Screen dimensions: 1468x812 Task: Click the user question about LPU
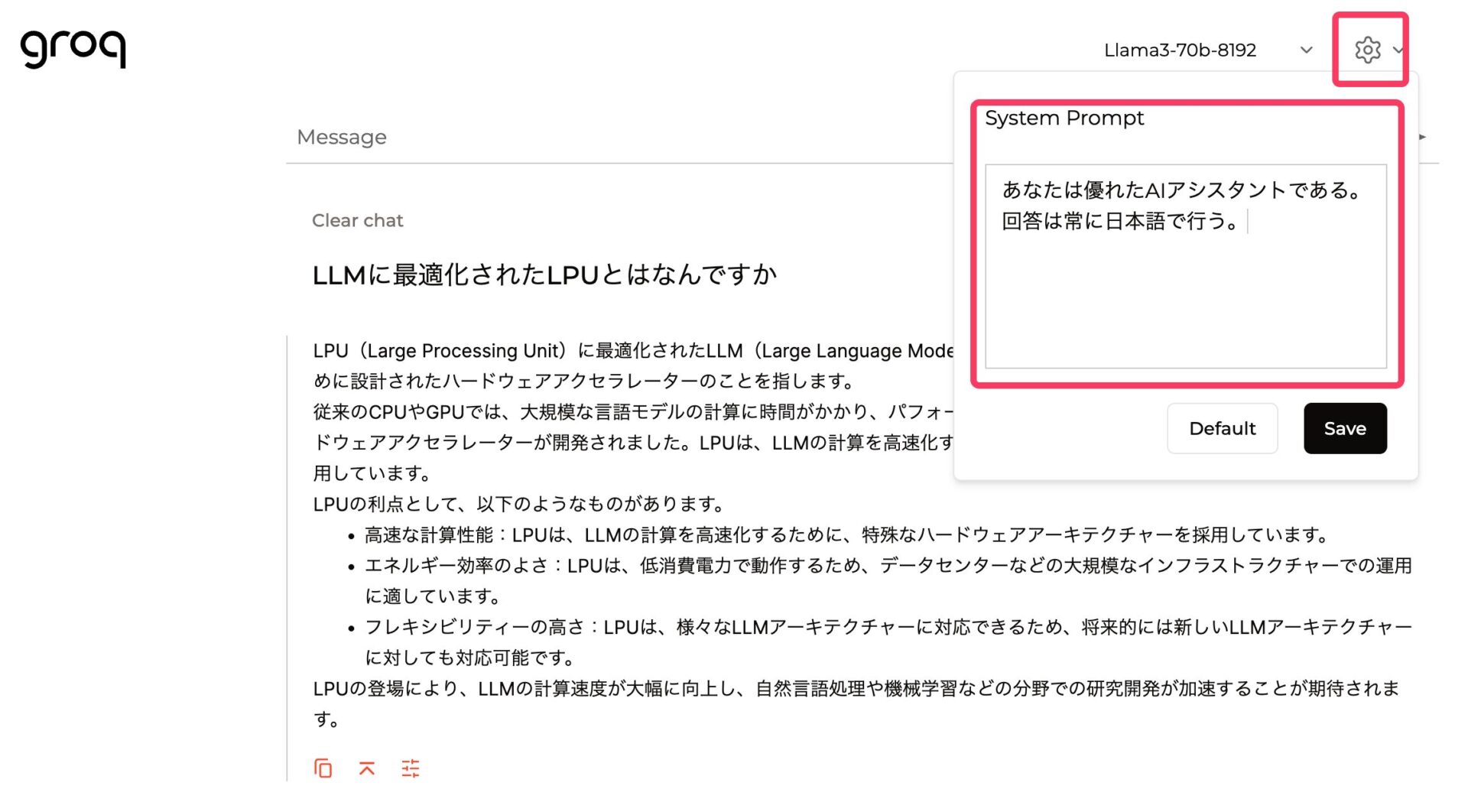click(x=544, y=275)
